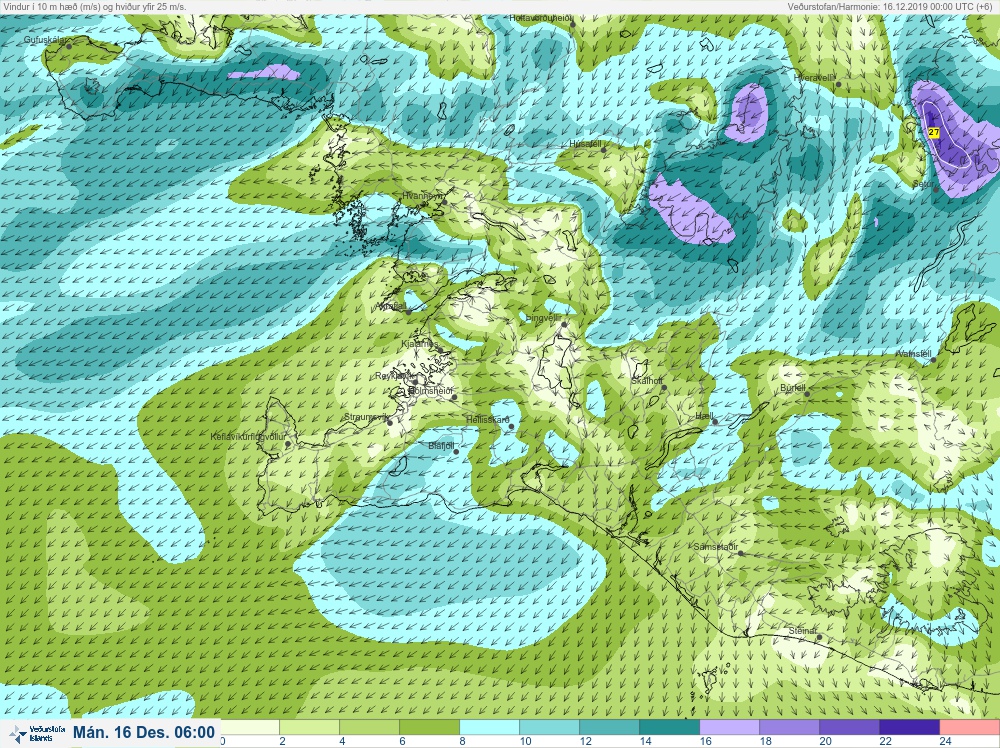This screenshot has height=748, width=1000.
Task: Click the Akrafjall station label
Action: click(392, 306)
